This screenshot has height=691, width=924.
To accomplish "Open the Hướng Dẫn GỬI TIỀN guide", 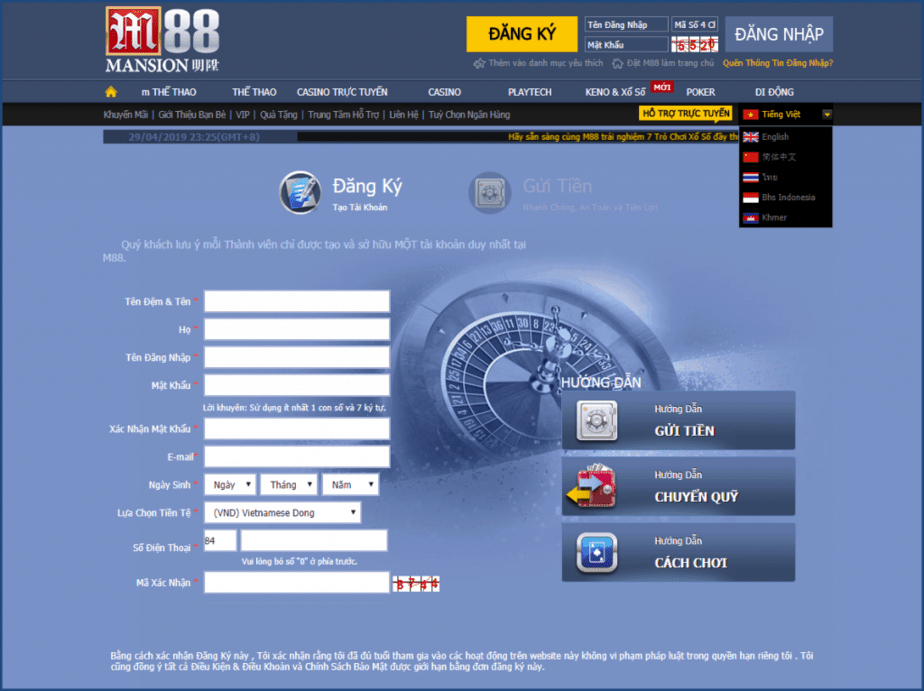I will (x=678, y=421).
